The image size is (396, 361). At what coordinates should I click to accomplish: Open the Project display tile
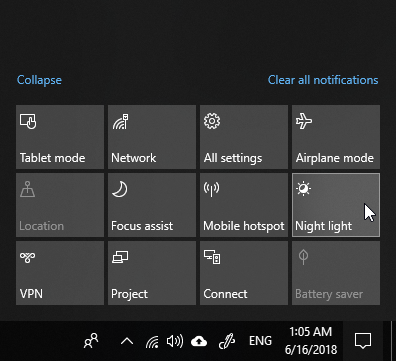[152, 273]
